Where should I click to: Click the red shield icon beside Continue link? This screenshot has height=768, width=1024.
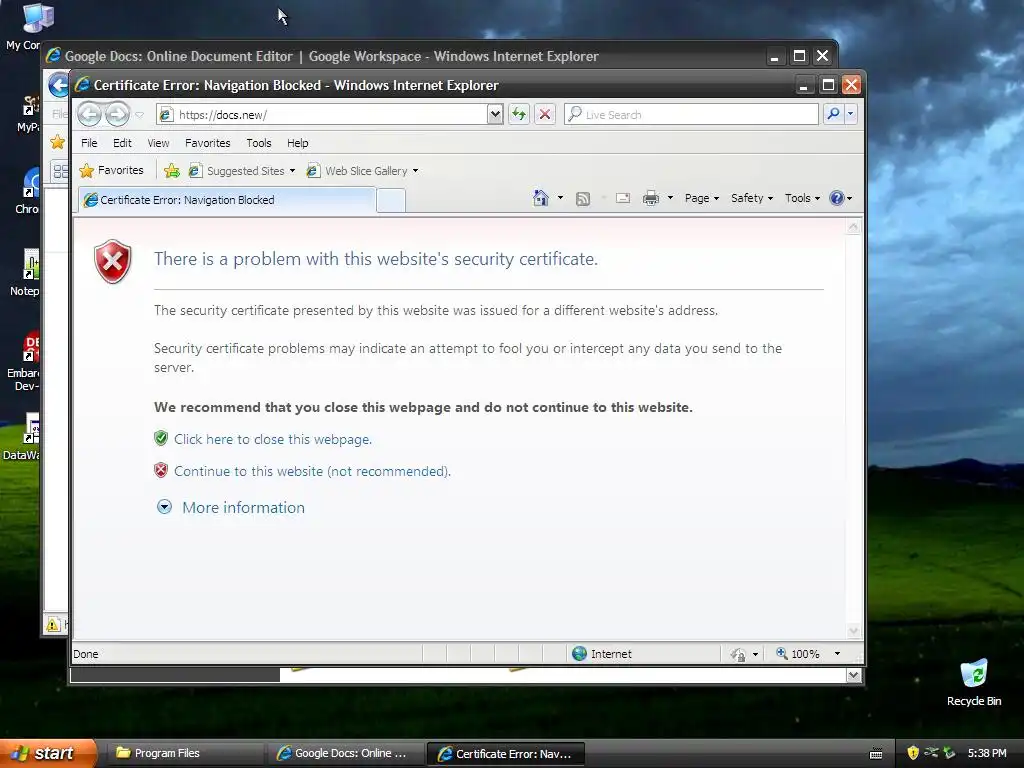click(x=161, y=470)
